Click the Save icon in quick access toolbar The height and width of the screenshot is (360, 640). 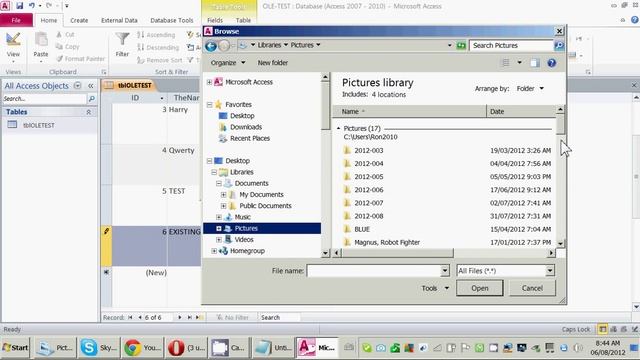[20, 6]
